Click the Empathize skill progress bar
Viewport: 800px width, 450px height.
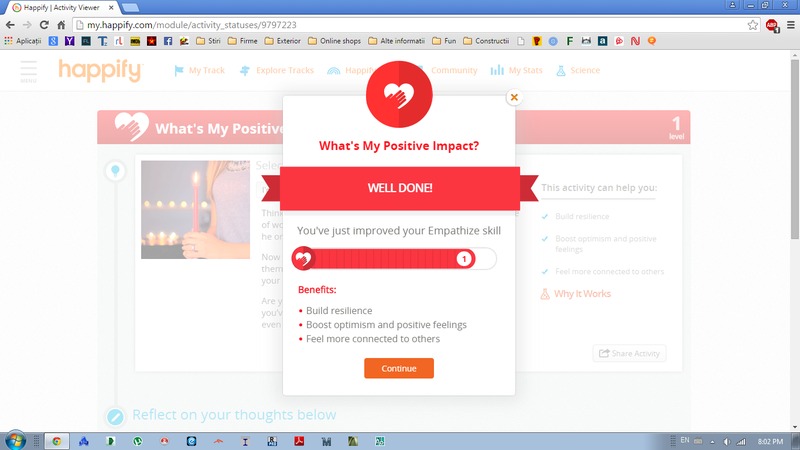tap(394, 259)
